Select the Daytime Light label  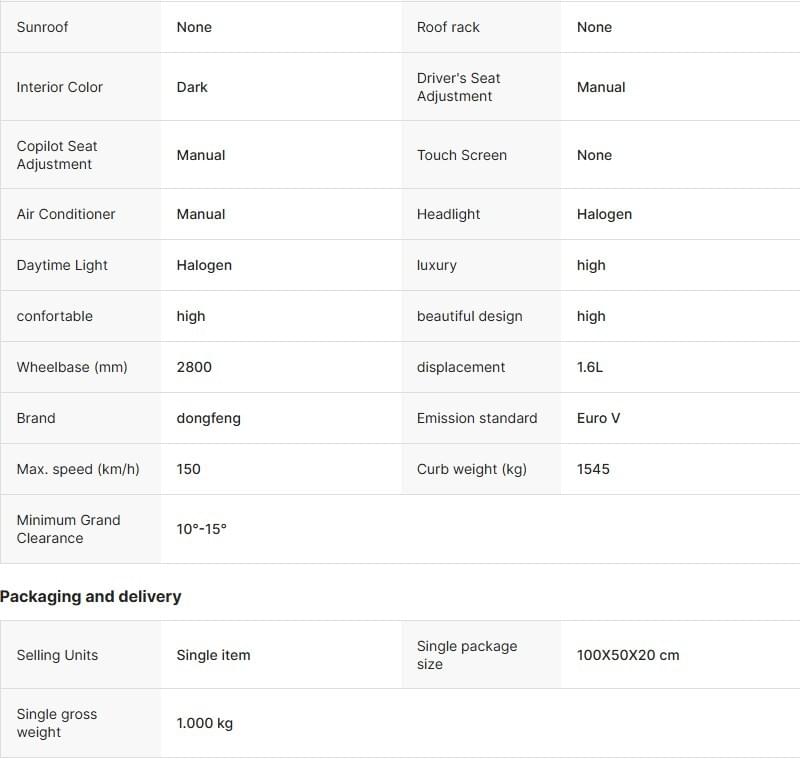pos(62,265)
